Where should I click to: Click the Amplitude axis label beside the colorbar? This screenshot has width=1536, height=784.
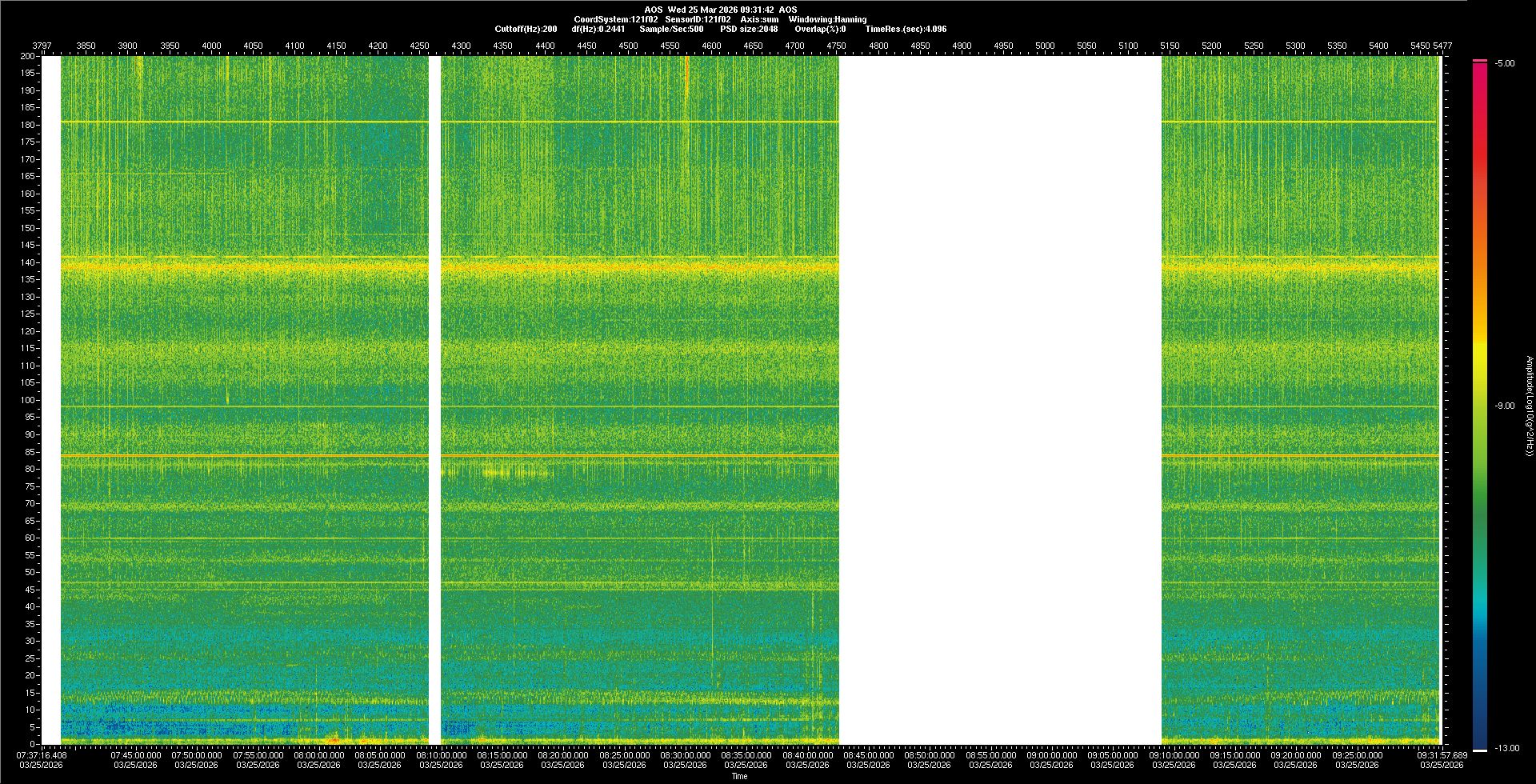pyautogui.click(x=1528, y=406)
